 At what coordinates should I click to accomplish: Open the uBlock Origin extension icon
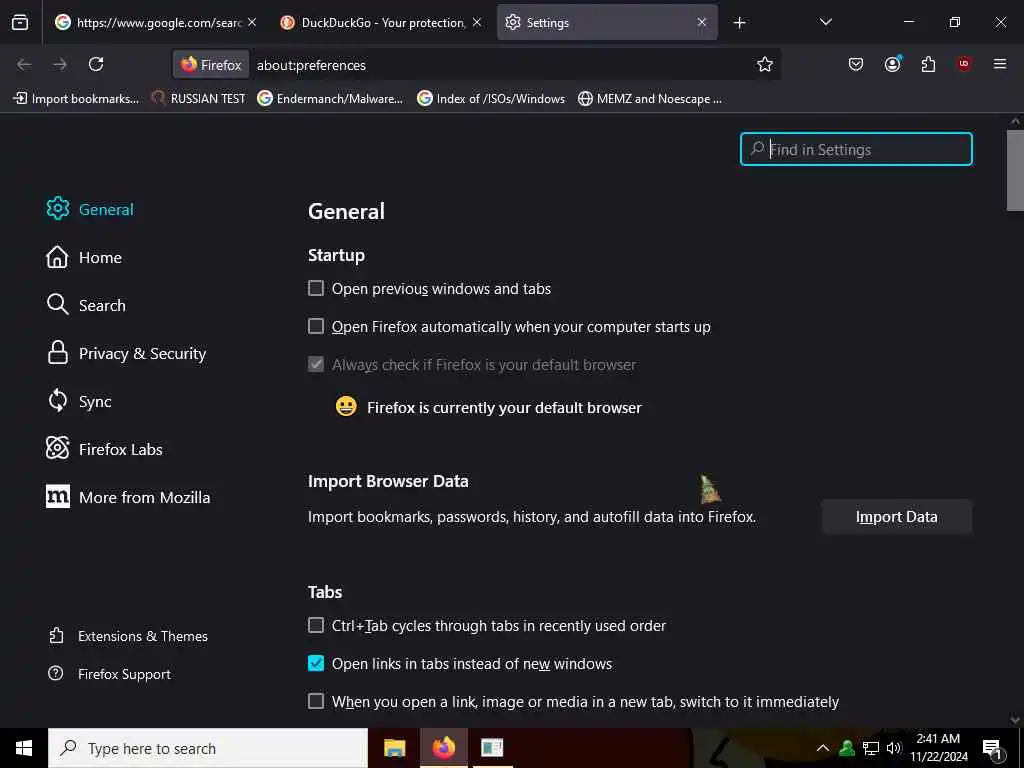[x=964, y=64]
